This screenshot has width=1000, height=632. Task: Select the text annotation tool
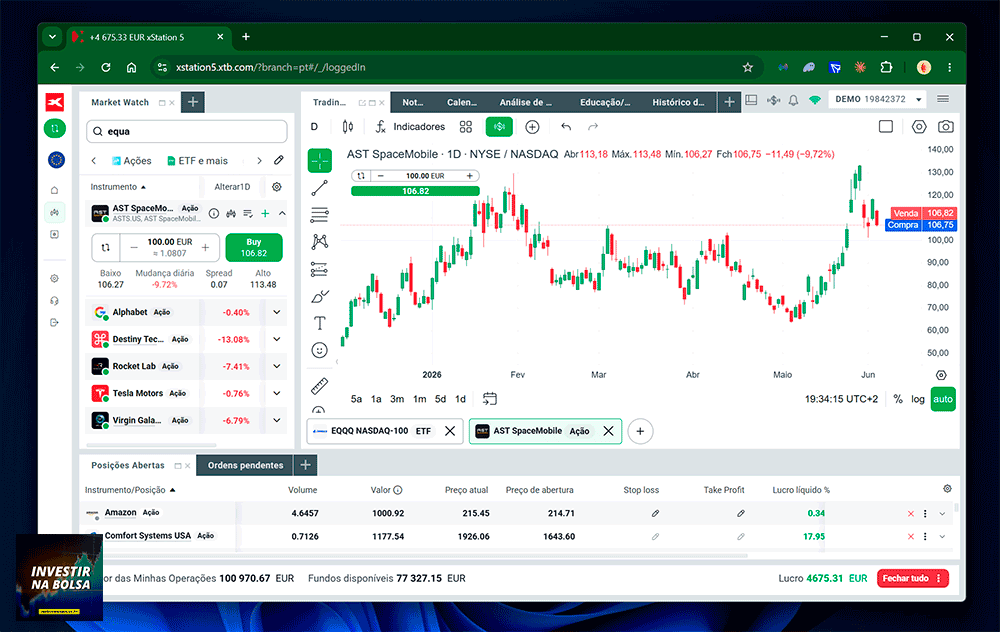(320, 323)
